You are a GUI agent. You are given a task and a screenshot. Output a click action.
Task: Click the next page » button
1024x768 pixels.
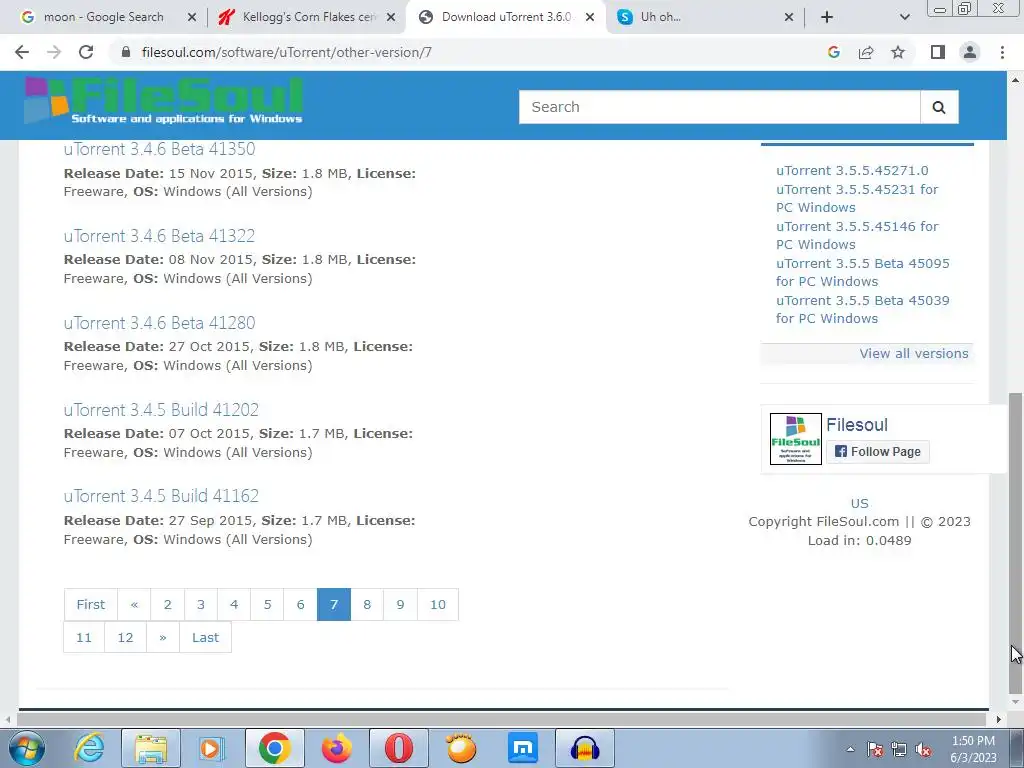(163, 637)
